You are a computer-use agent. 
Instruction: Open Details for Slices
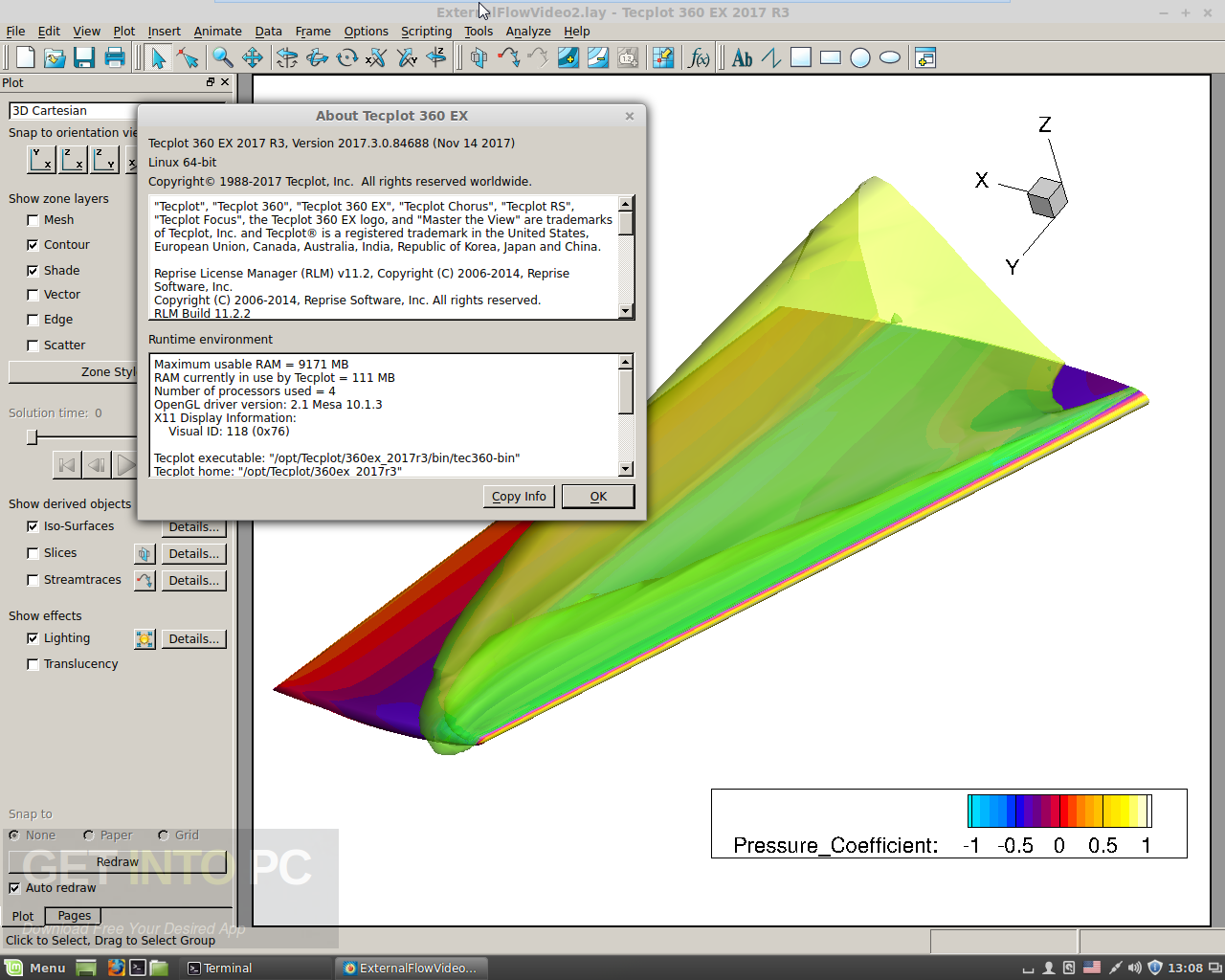tap(193, 553)
